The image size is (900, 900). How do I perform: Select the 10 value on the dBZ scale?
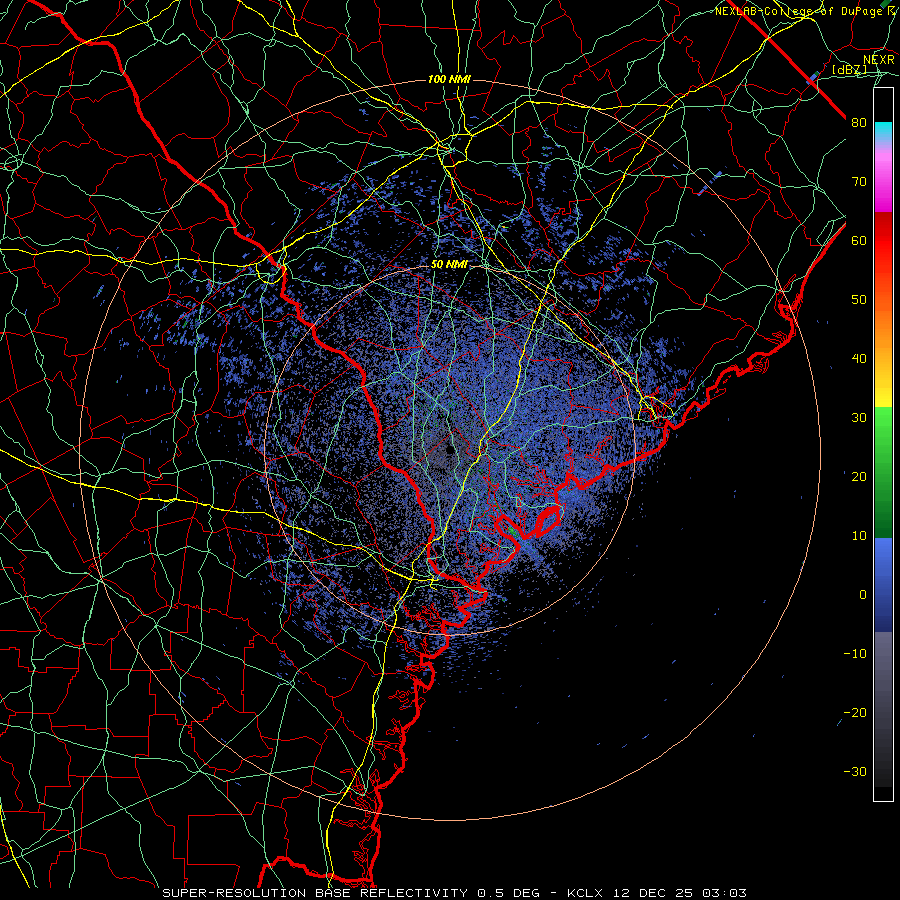click(x=859, y=536)
